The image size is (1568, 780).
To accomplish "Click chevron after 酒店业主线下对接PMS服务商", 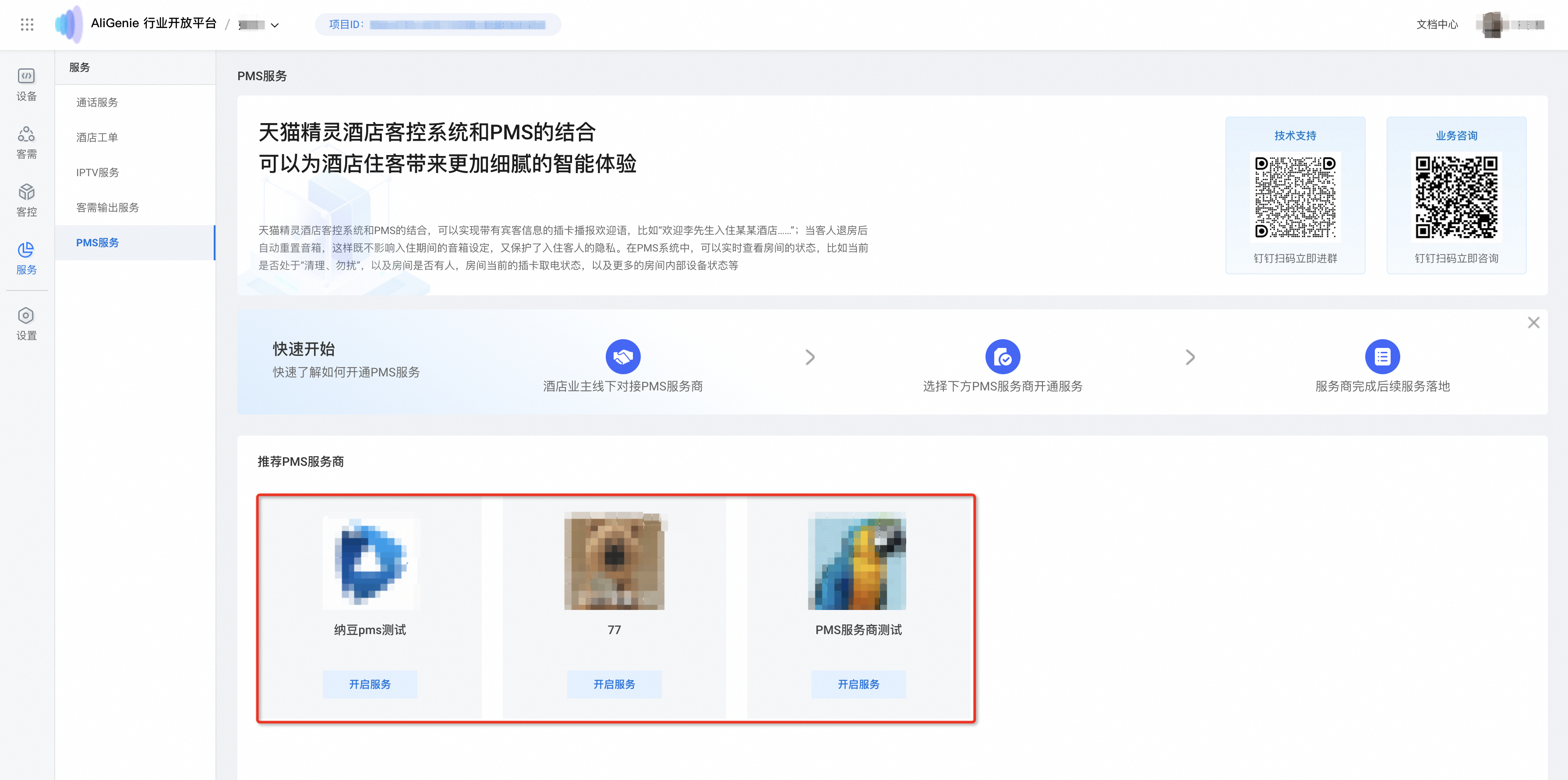I will (809, 357).
